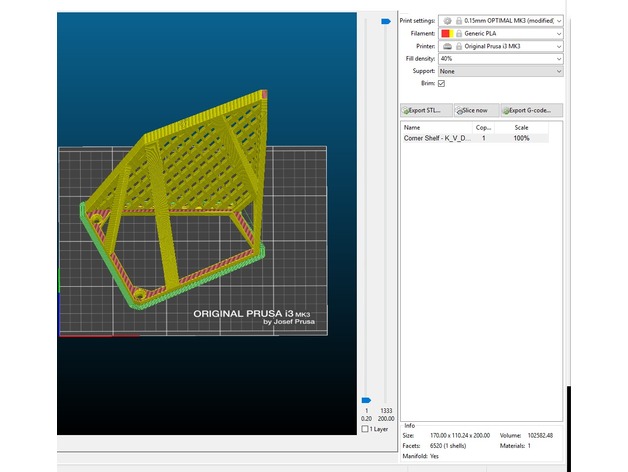
Task: Click the lock icon beside 0.15mm OPTIMAL MK3
Action: 459,21
